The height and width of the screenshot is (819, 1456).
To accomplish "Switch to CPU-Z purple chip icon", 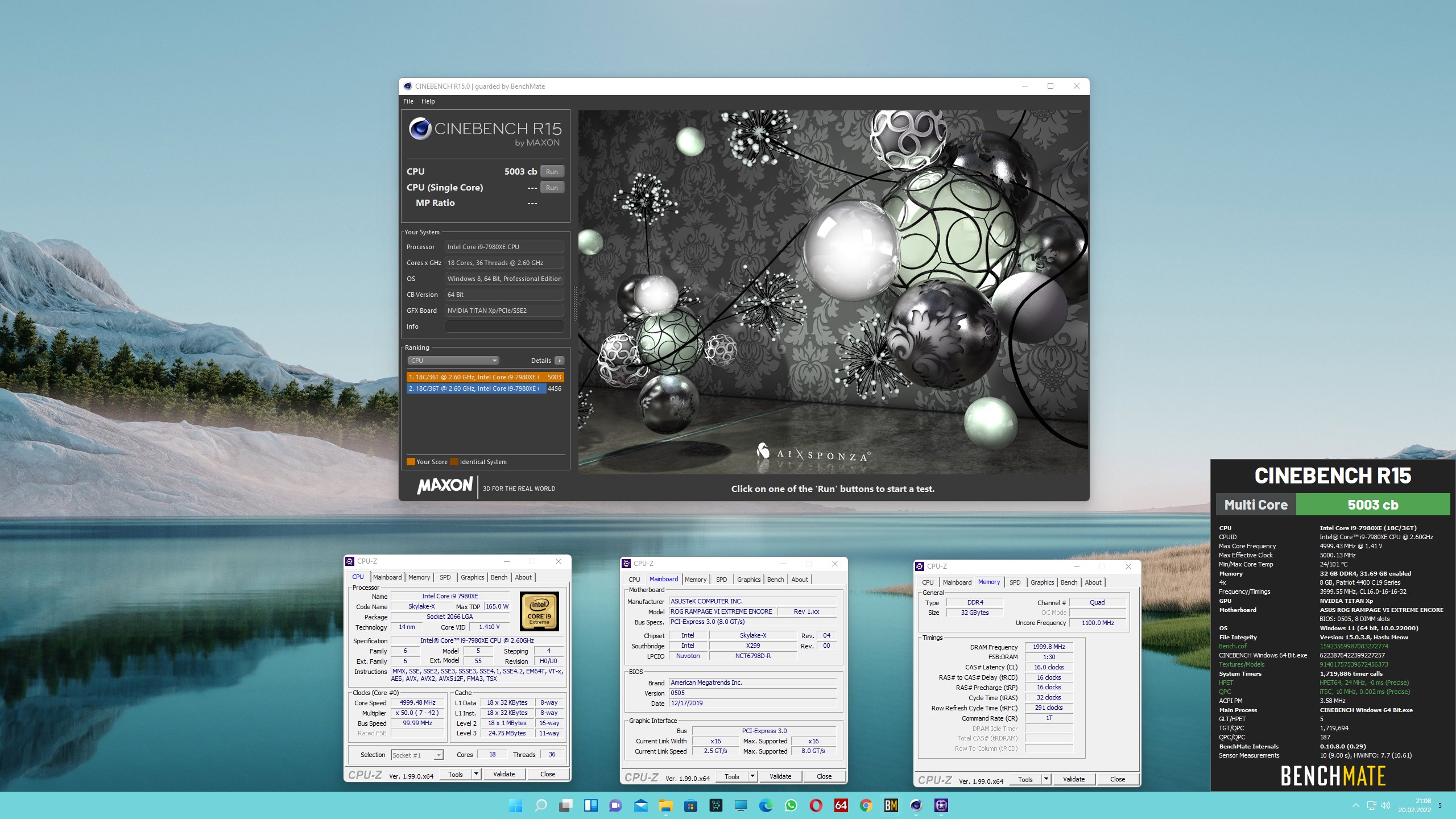I will [941, 805].
